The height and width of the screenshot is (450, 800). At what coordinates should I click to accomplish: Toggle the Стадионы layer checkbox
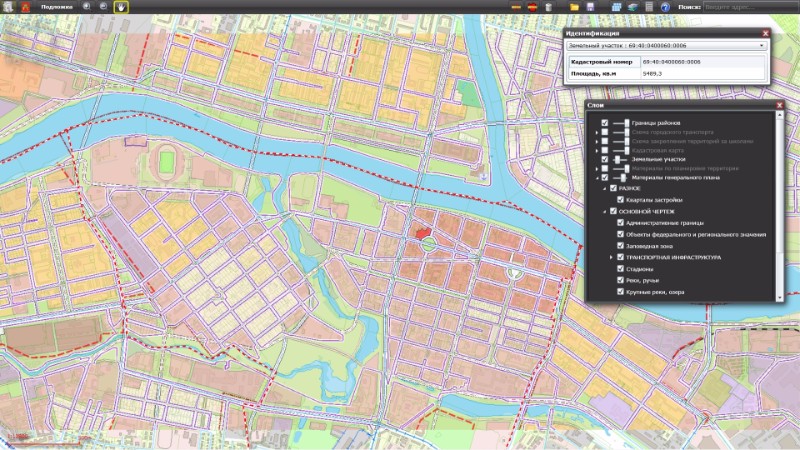coord(620,269)
